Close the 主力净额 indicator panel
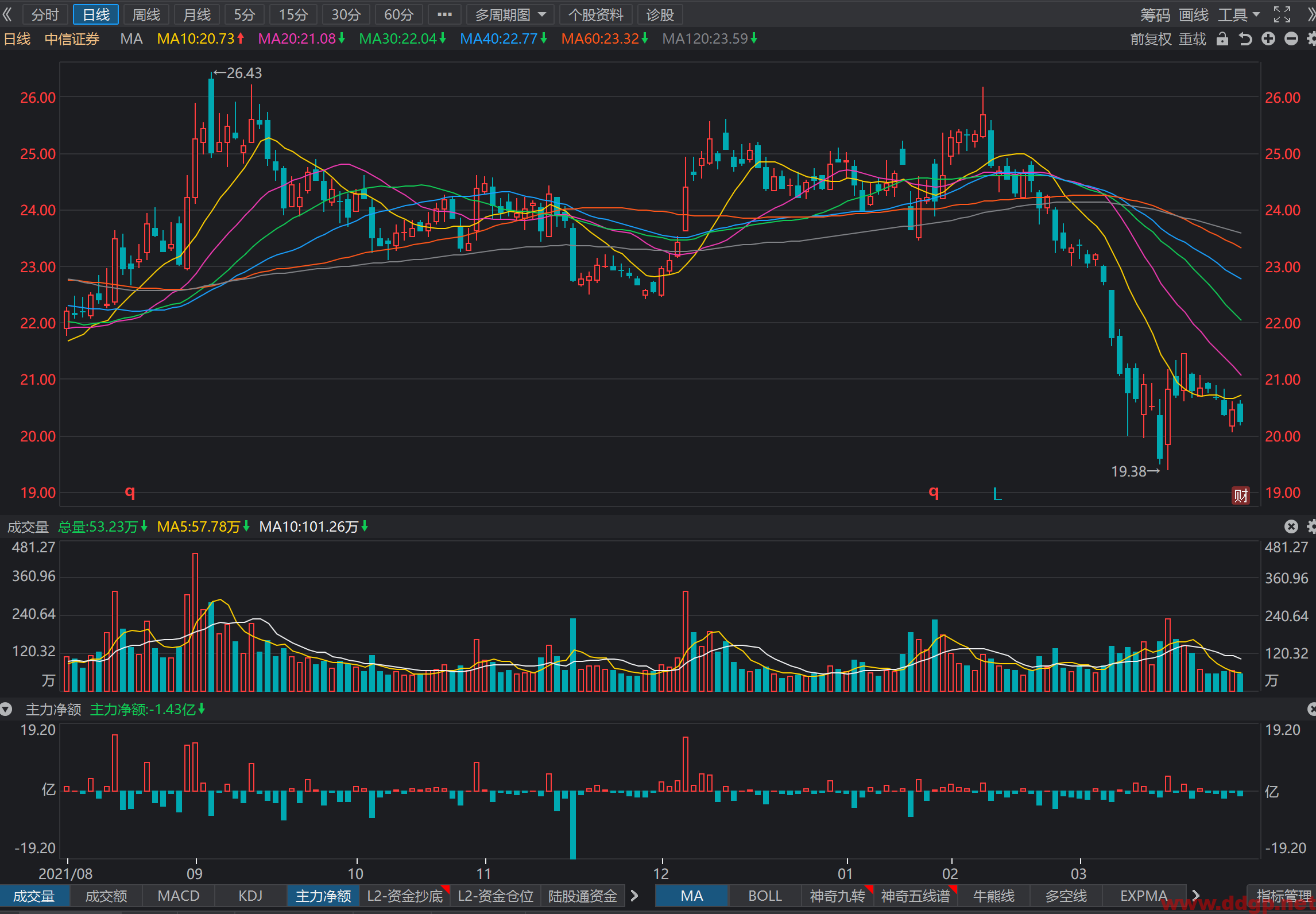This screenshot has height=914, width=1316. pyautogui.click(x=1311, y=710)
